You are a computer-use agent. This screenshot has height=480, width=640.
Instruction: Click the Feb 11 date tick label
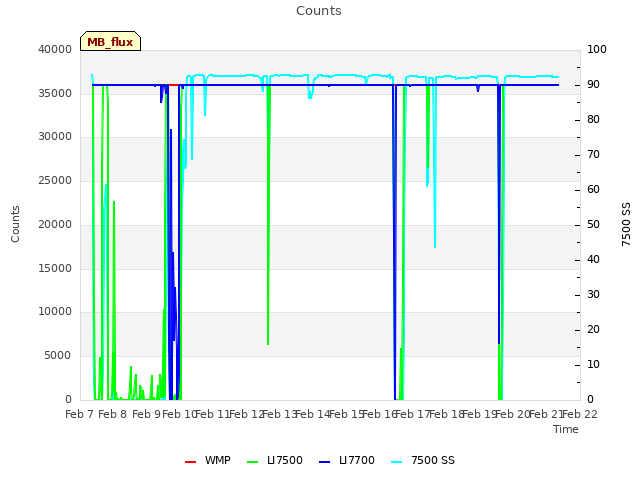coord(213,415)
